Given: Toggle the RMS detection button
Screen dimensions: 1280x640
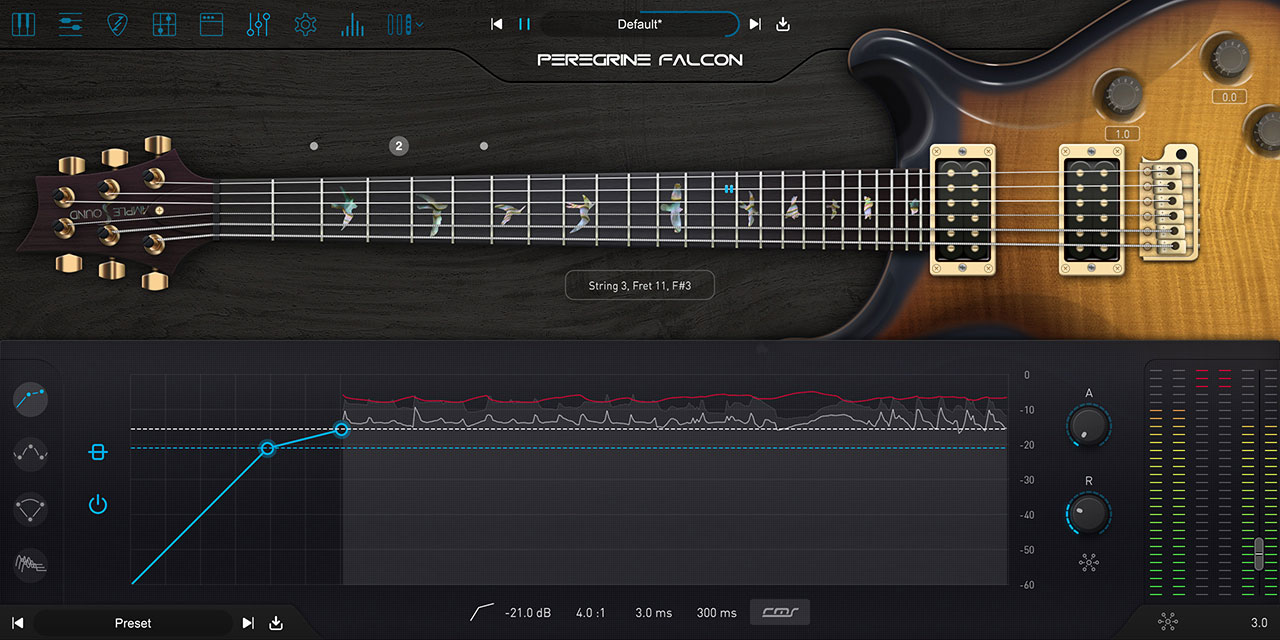Looking at the screenshot, I should coord(780,612).
